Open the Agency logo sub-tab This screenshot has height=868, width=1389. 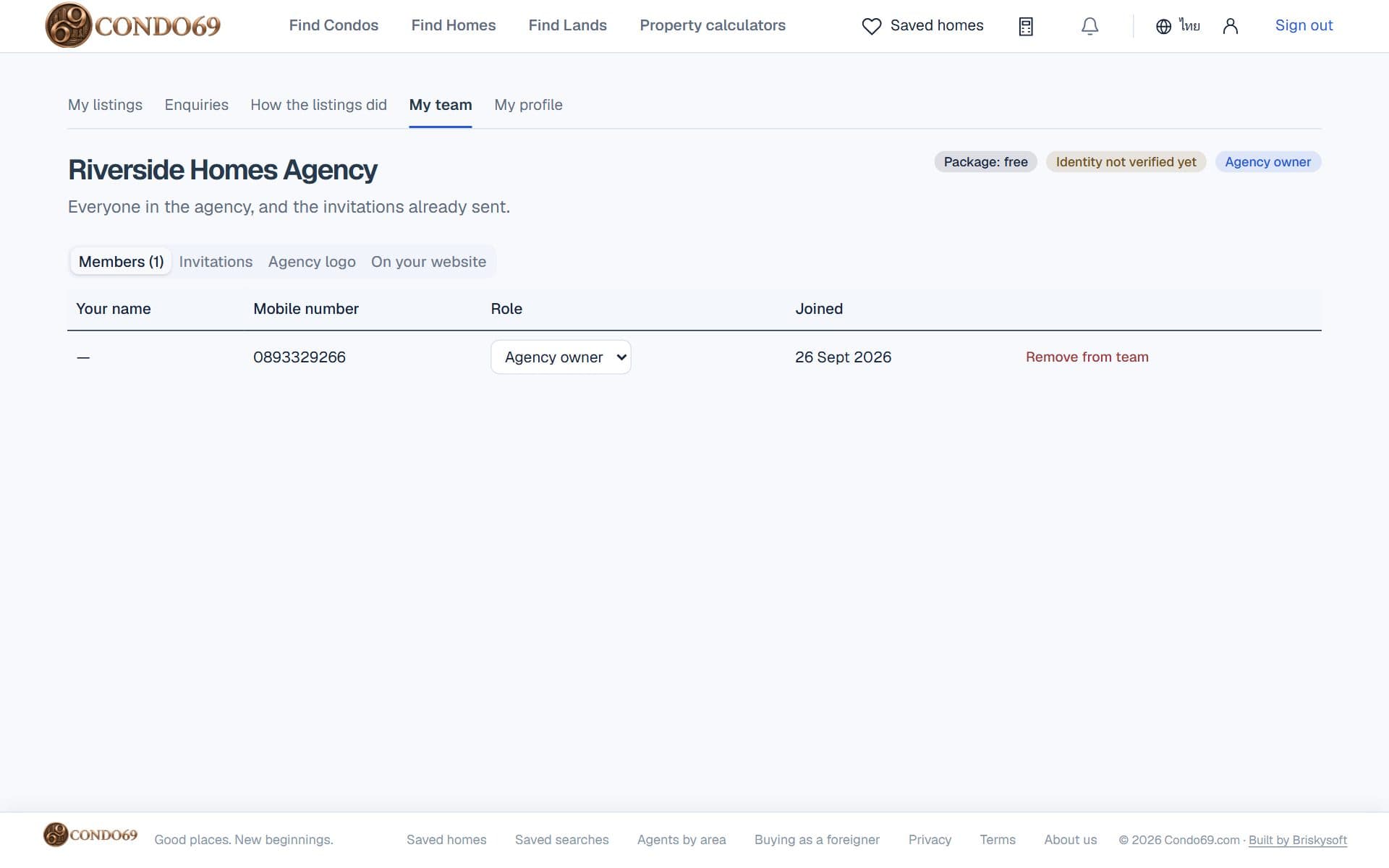point(312,262)
